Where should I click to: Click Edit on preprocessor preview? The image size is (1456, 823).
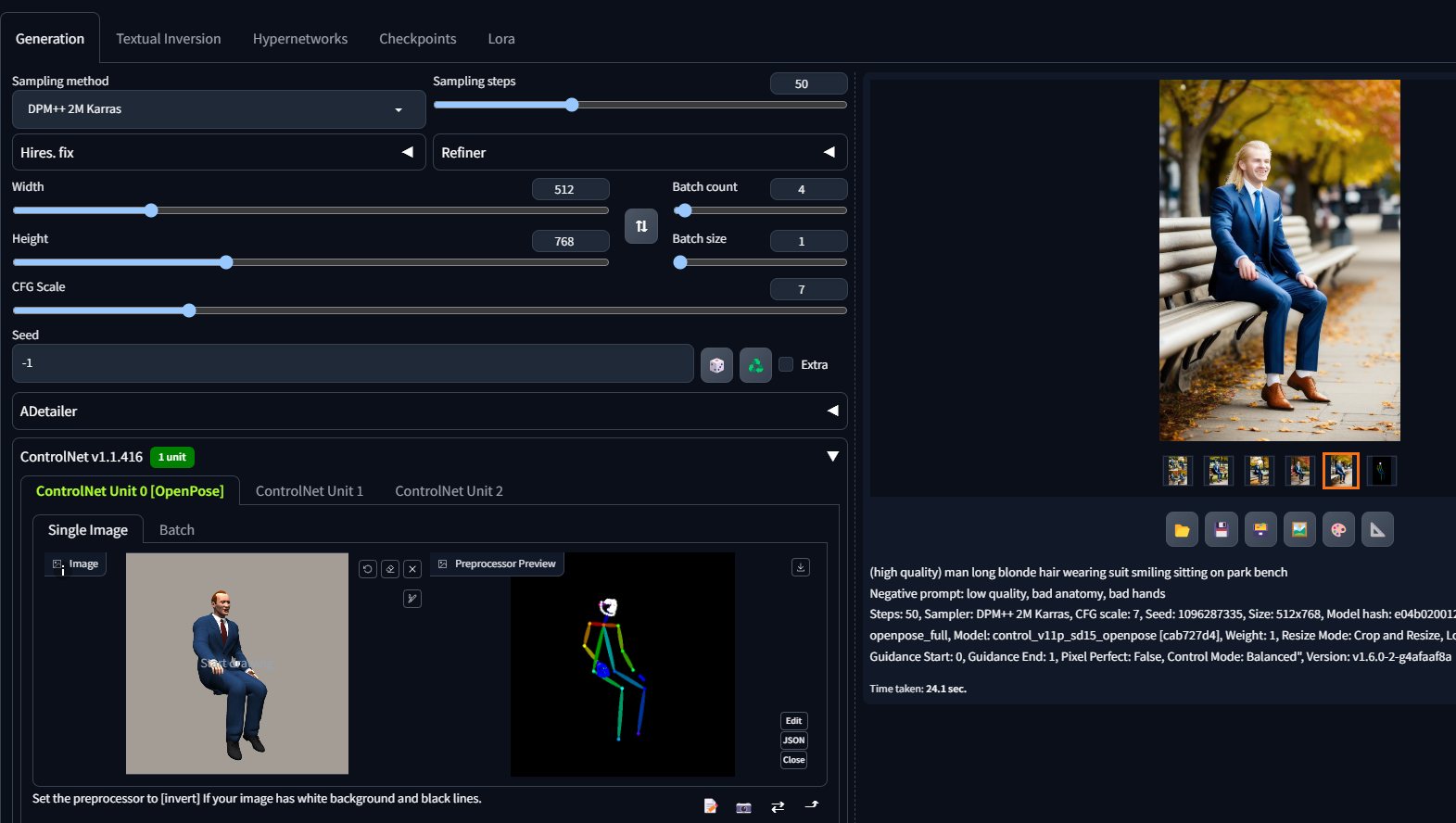pyautogui.click(x=794, y=721)
